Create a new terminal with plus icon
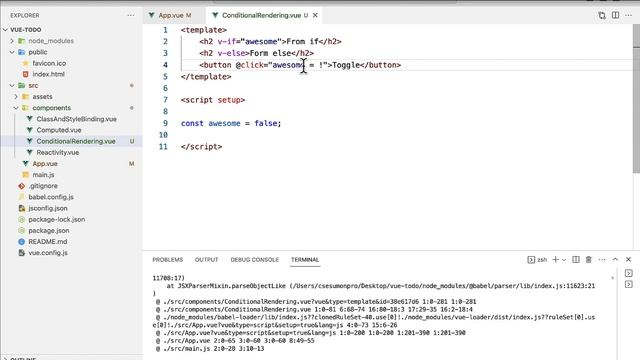The image size is (640, 360). click(555, 260)
